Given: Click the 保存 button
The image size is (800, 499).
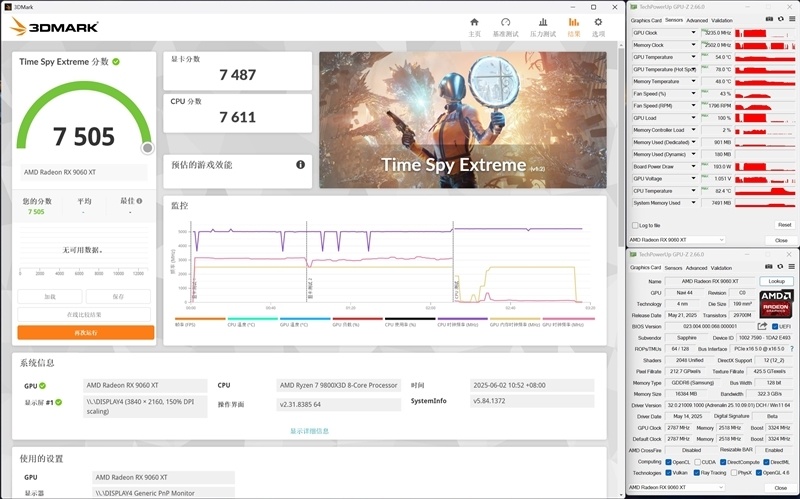Looking at the screenshot, I should point(118,296).
